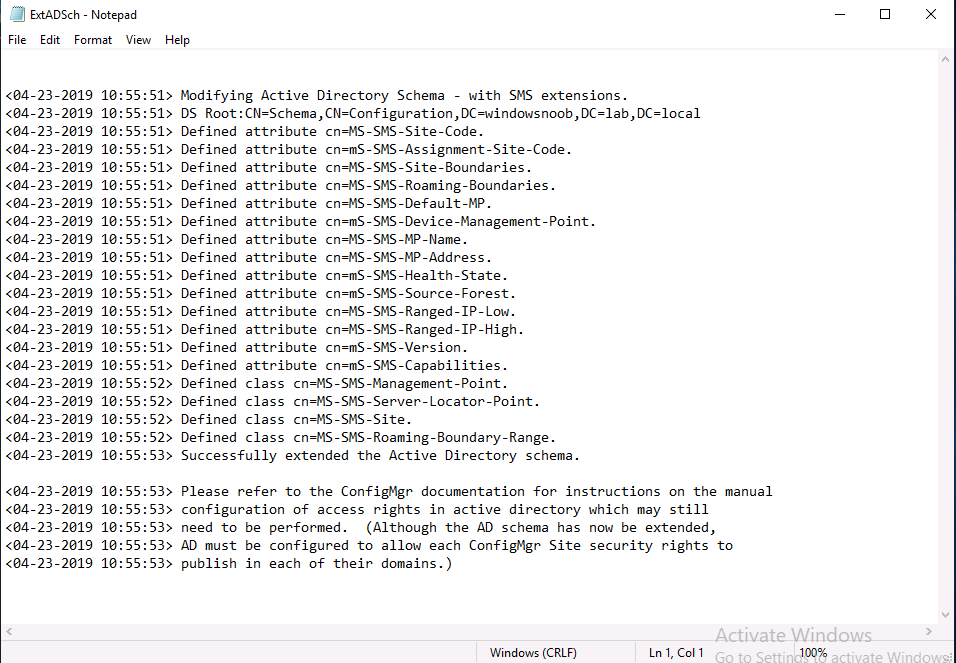The image size is (956, 663).
Task: Click the class line cn=MS-SMS-Management-Point
Action: 257,384
